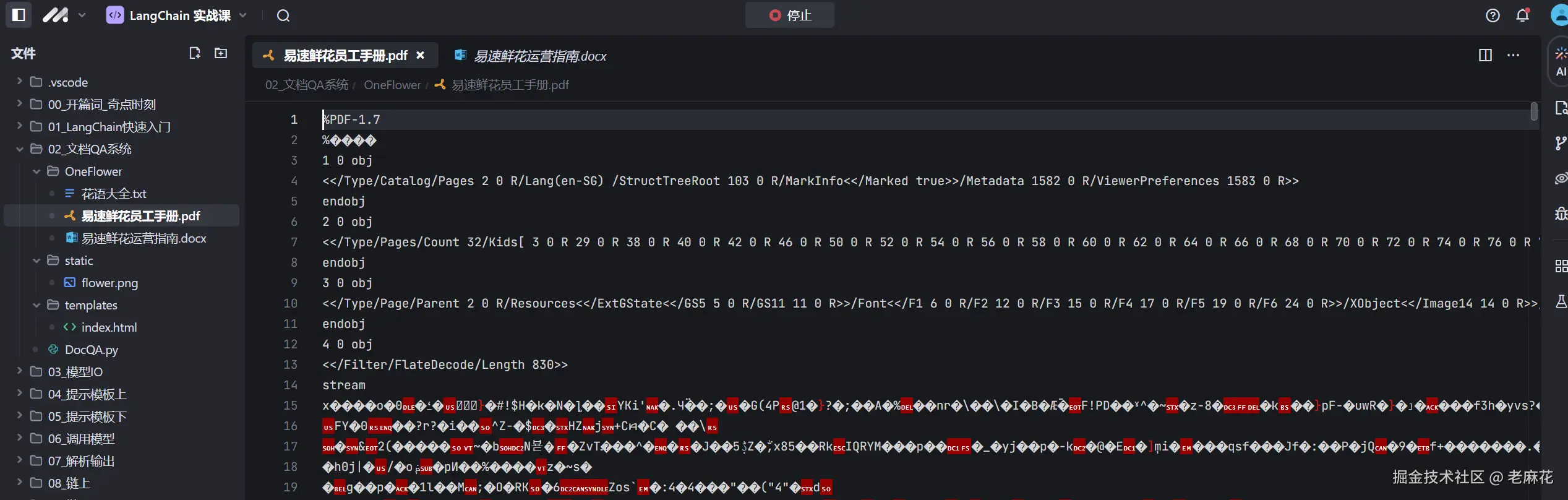Click breadcrumb OneFlower

tap(392, 85)
